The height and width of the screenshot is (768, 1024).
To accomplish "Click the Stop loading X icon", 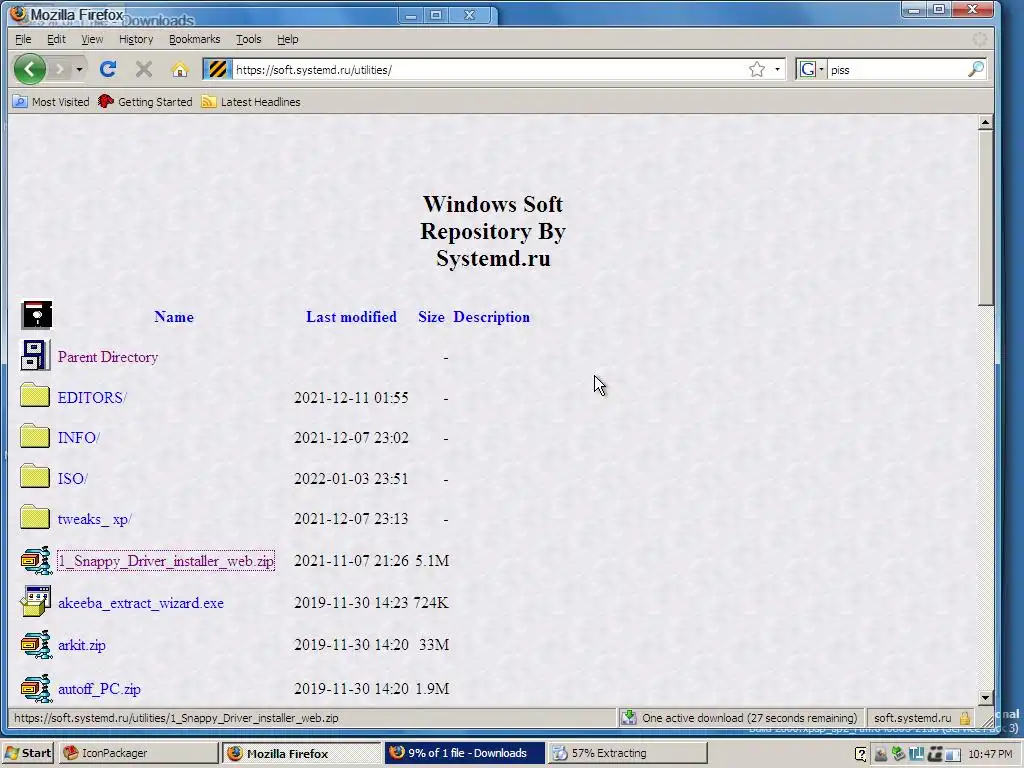I will 144,69.
